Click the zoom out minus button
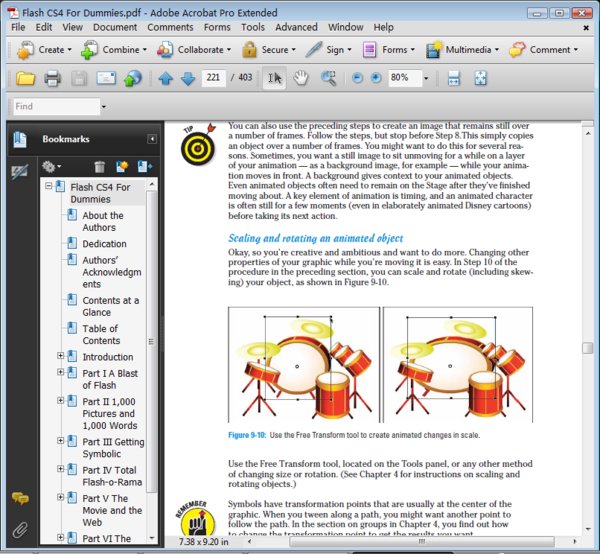Image resolution: width=600 pixels, height=554 pixels. tap(357, 78)
